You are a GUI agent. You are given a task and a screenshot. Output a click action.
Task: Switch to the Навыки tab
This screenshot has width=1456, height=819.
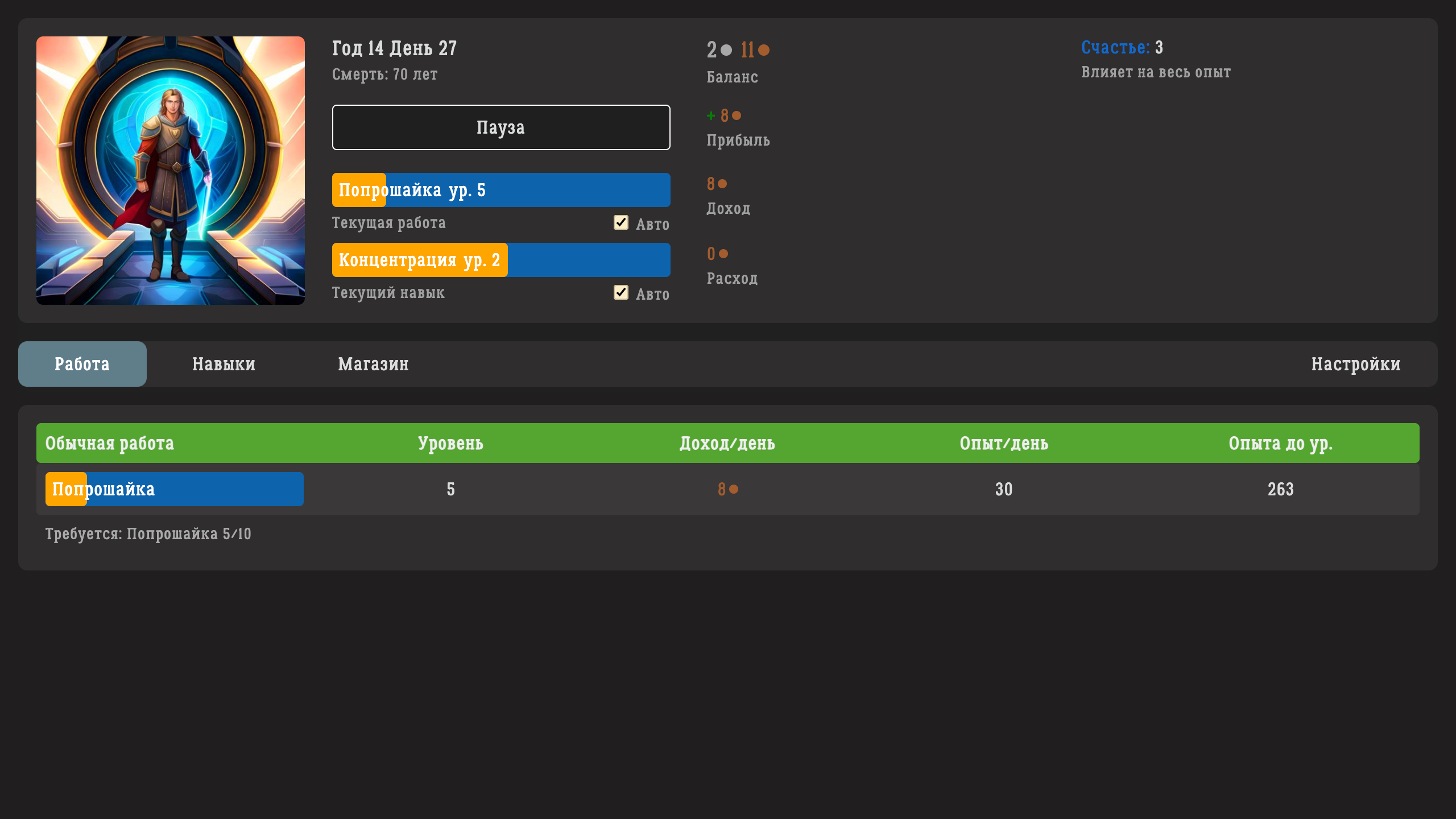(224, 364)
